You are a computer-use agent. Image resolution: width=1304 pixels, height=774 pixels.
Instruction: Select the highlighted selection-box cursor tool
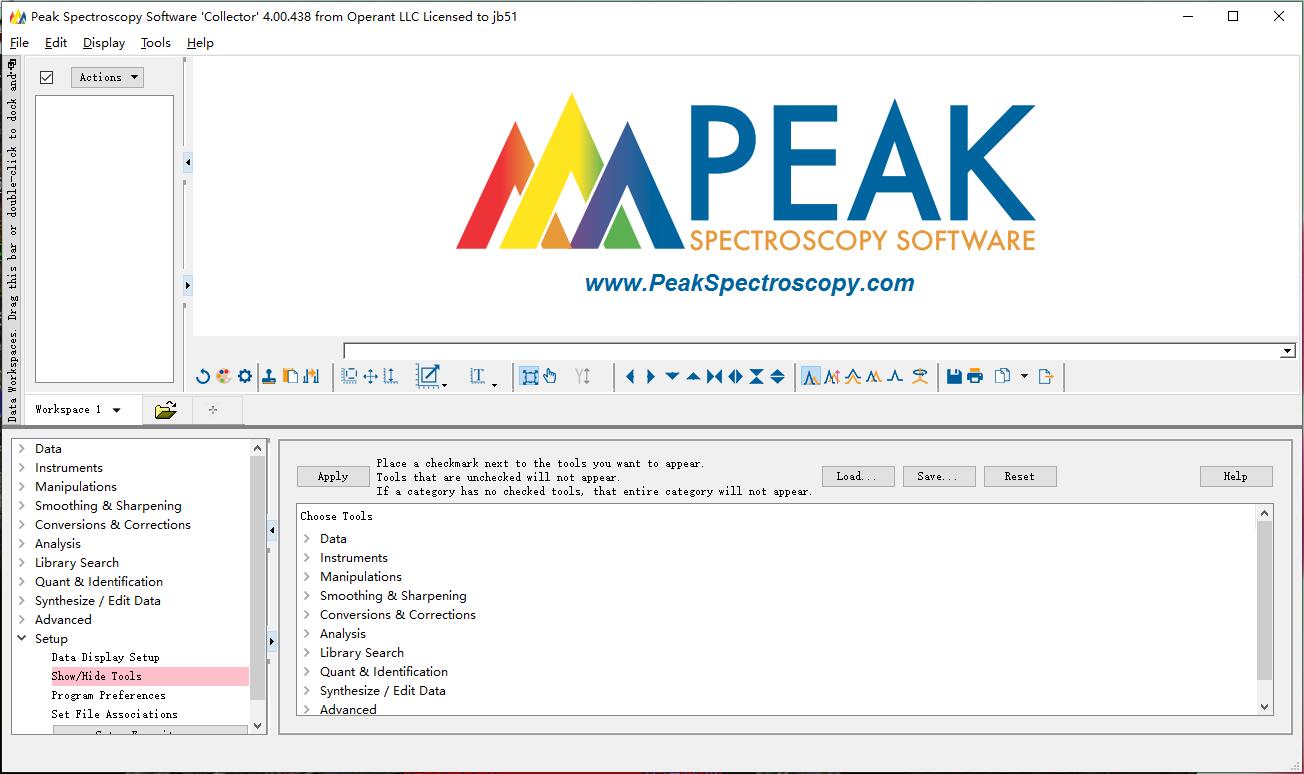(530, 376)
